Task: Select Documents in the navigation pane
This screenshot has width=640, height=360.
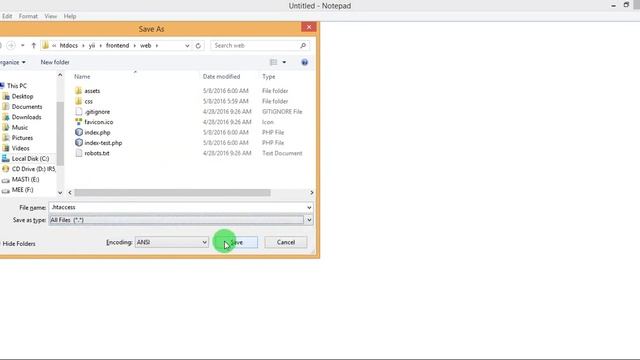Action: pyautogui.click(x=27, y=107)
